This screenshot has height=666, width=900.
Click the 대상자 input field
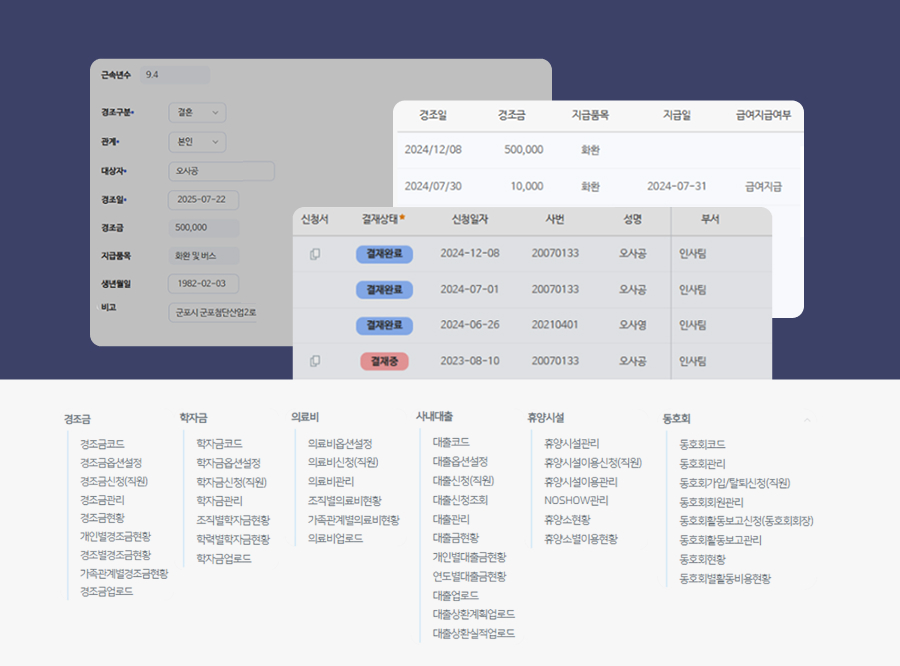coord(221,171)
